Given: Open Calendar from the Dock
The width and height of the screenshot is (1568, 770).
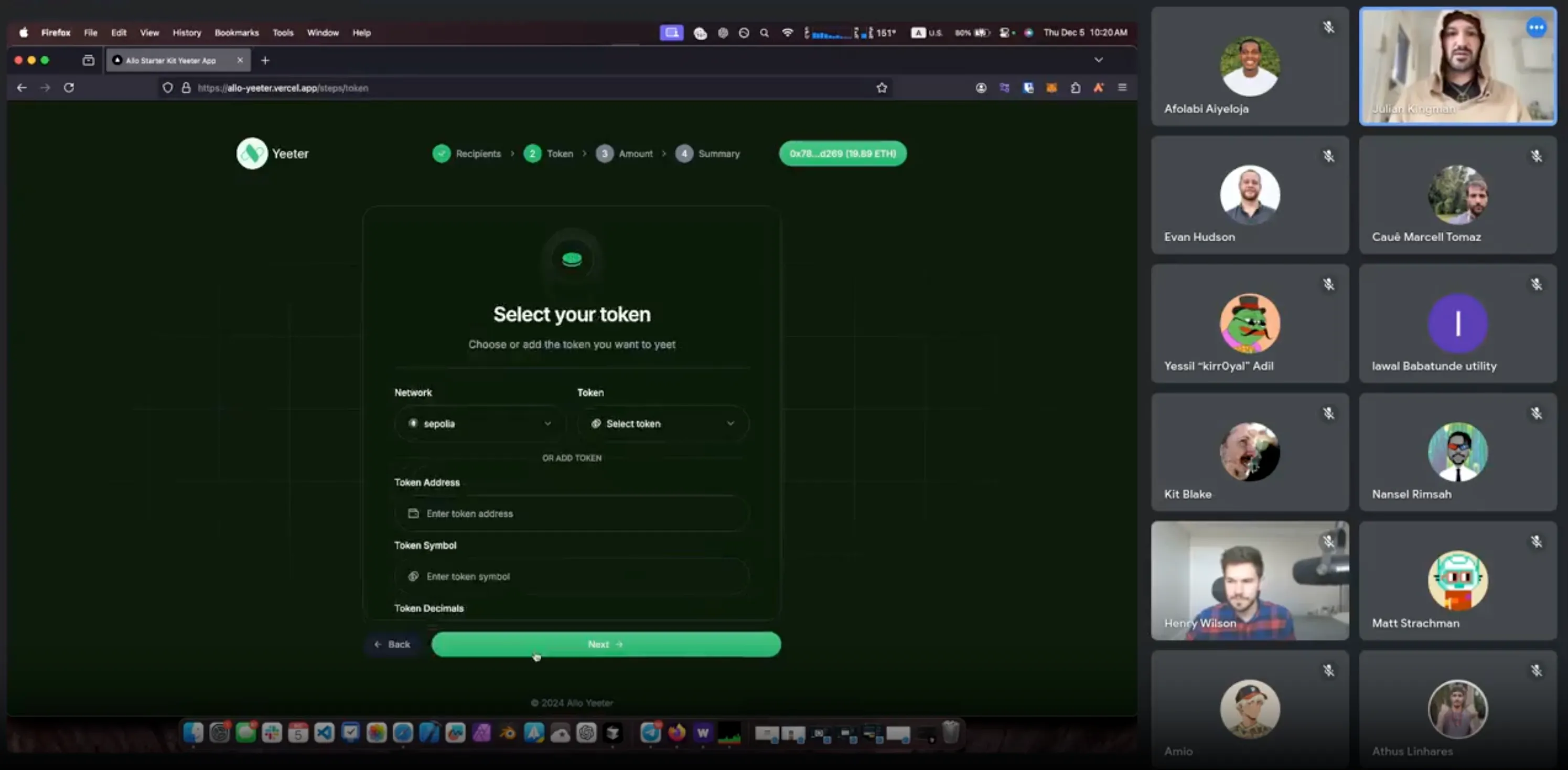Looking at the screenshot, I should 298,733.
